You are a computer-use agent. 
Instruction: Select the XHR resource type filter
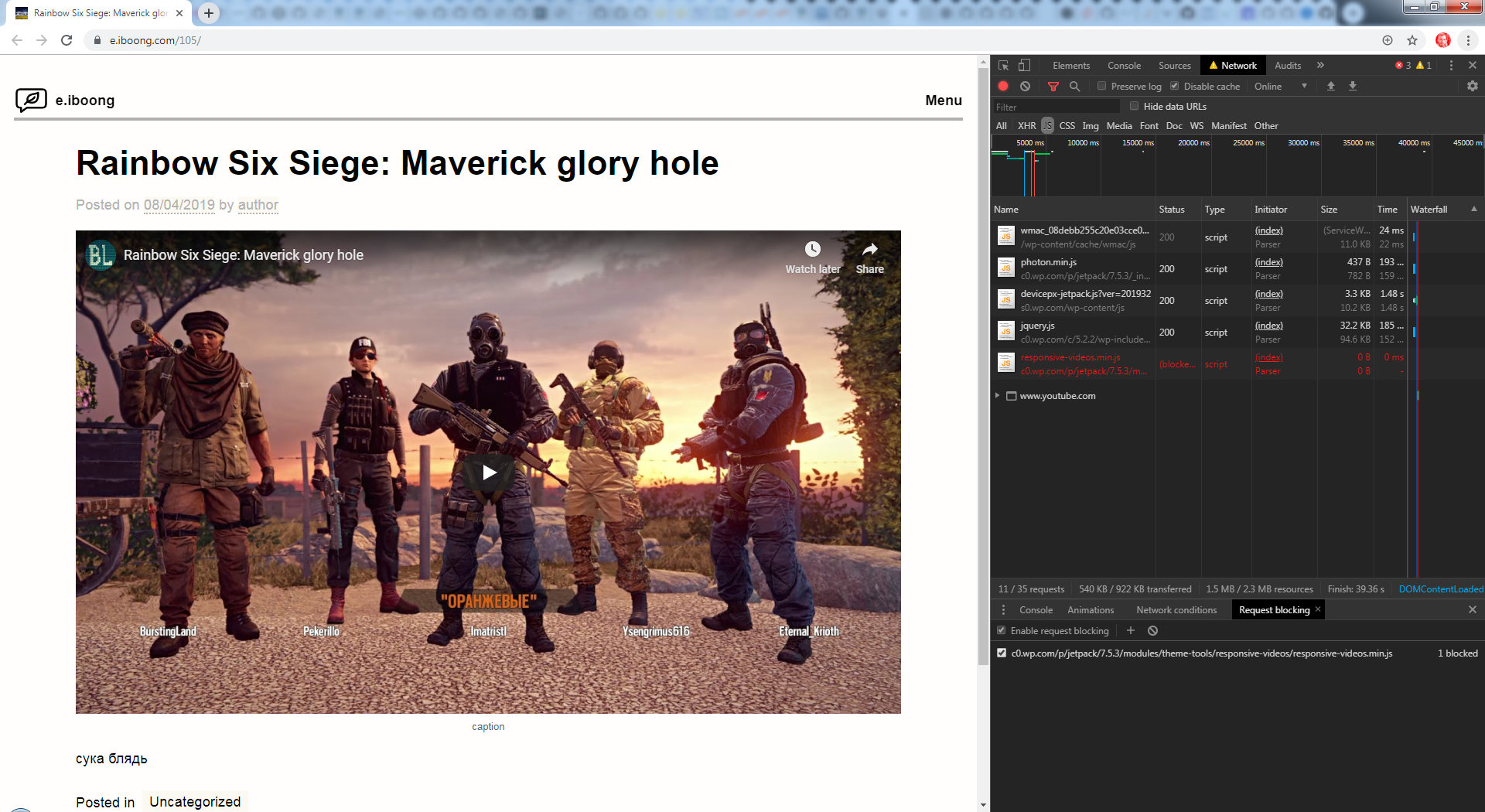coord(1026,125)
